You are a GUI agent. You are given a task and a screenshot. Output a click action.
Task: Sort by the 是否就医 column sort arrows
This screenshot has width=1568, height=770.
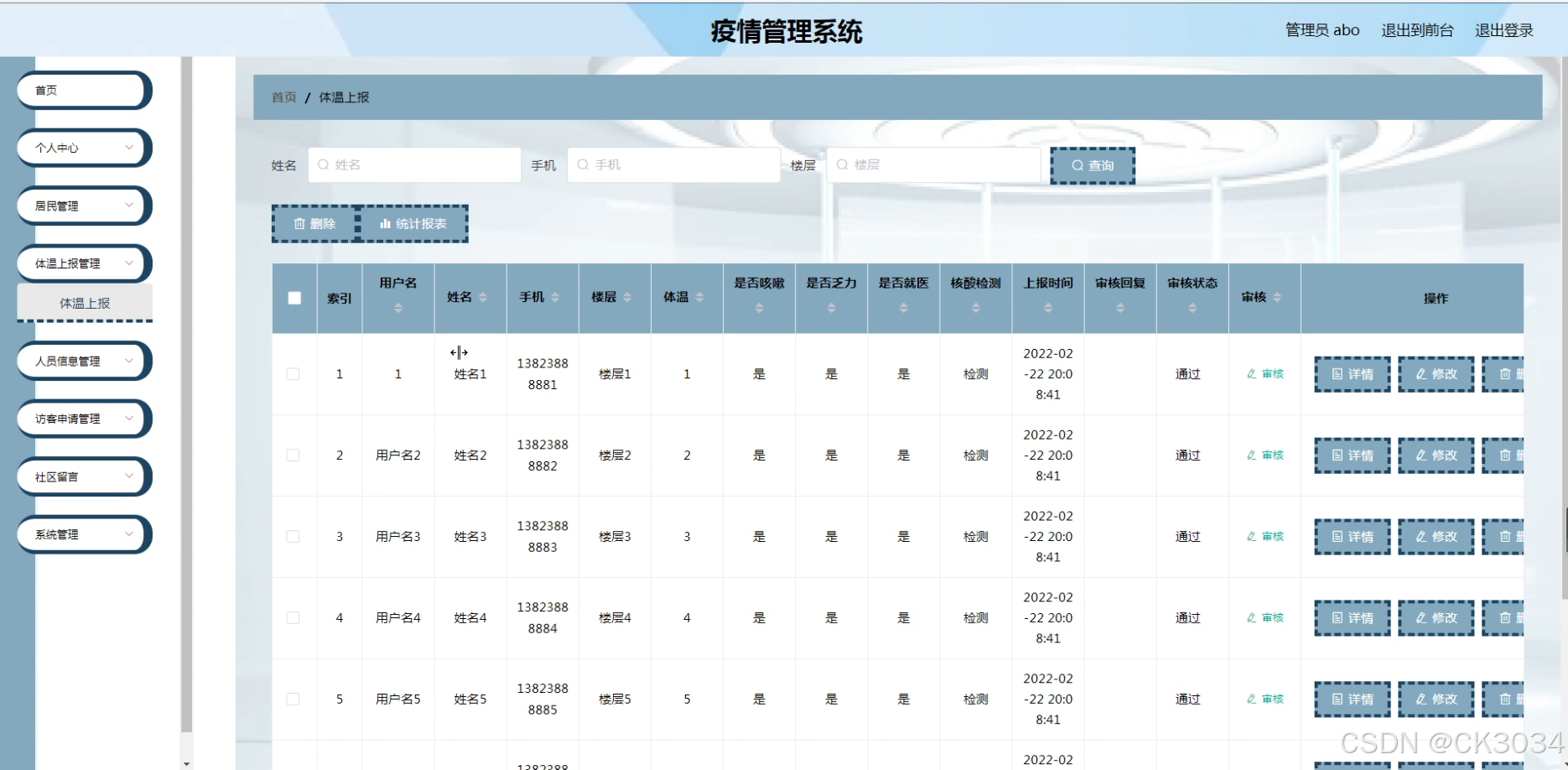(x=903, y=309)
